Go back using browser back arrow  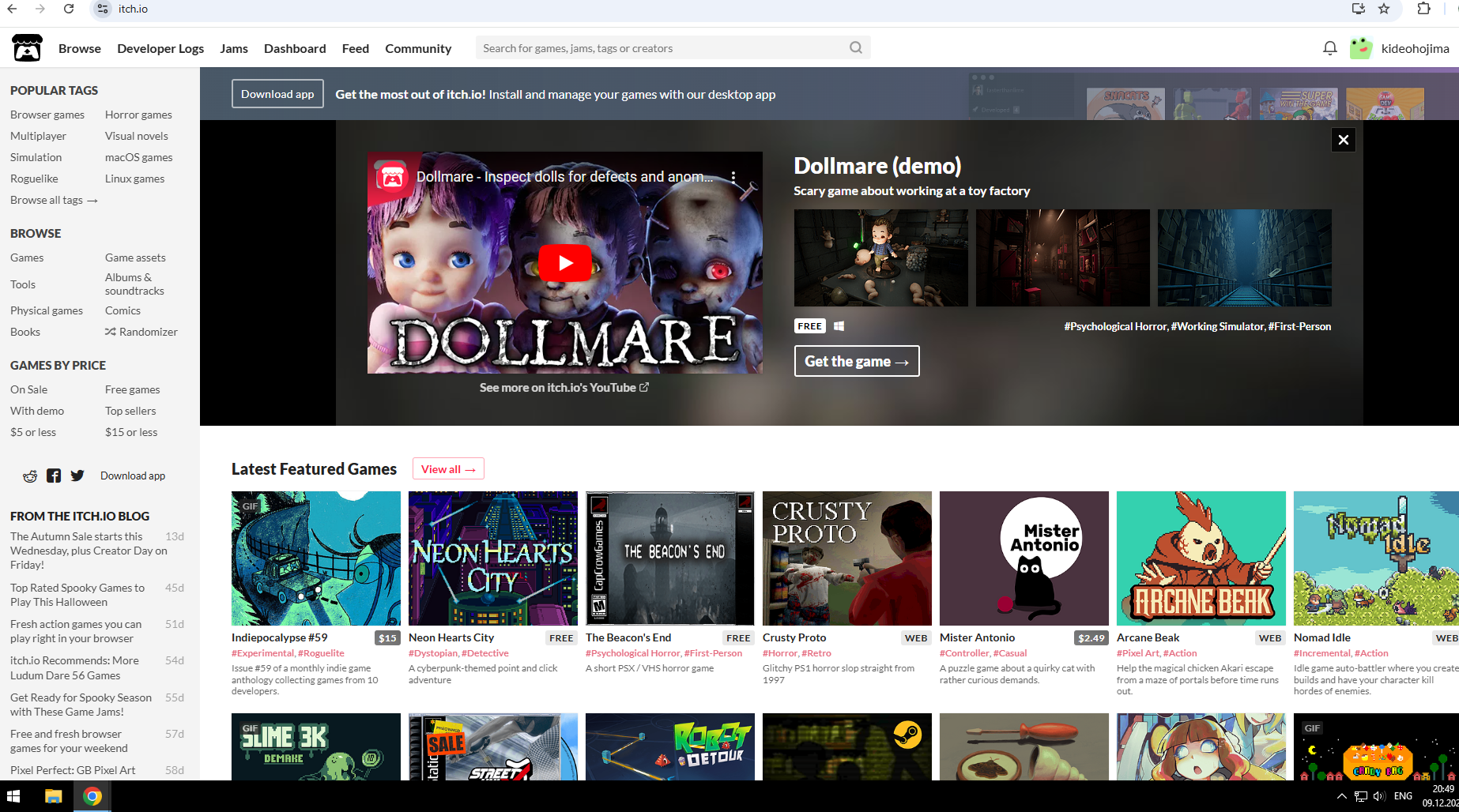point(12,9)
